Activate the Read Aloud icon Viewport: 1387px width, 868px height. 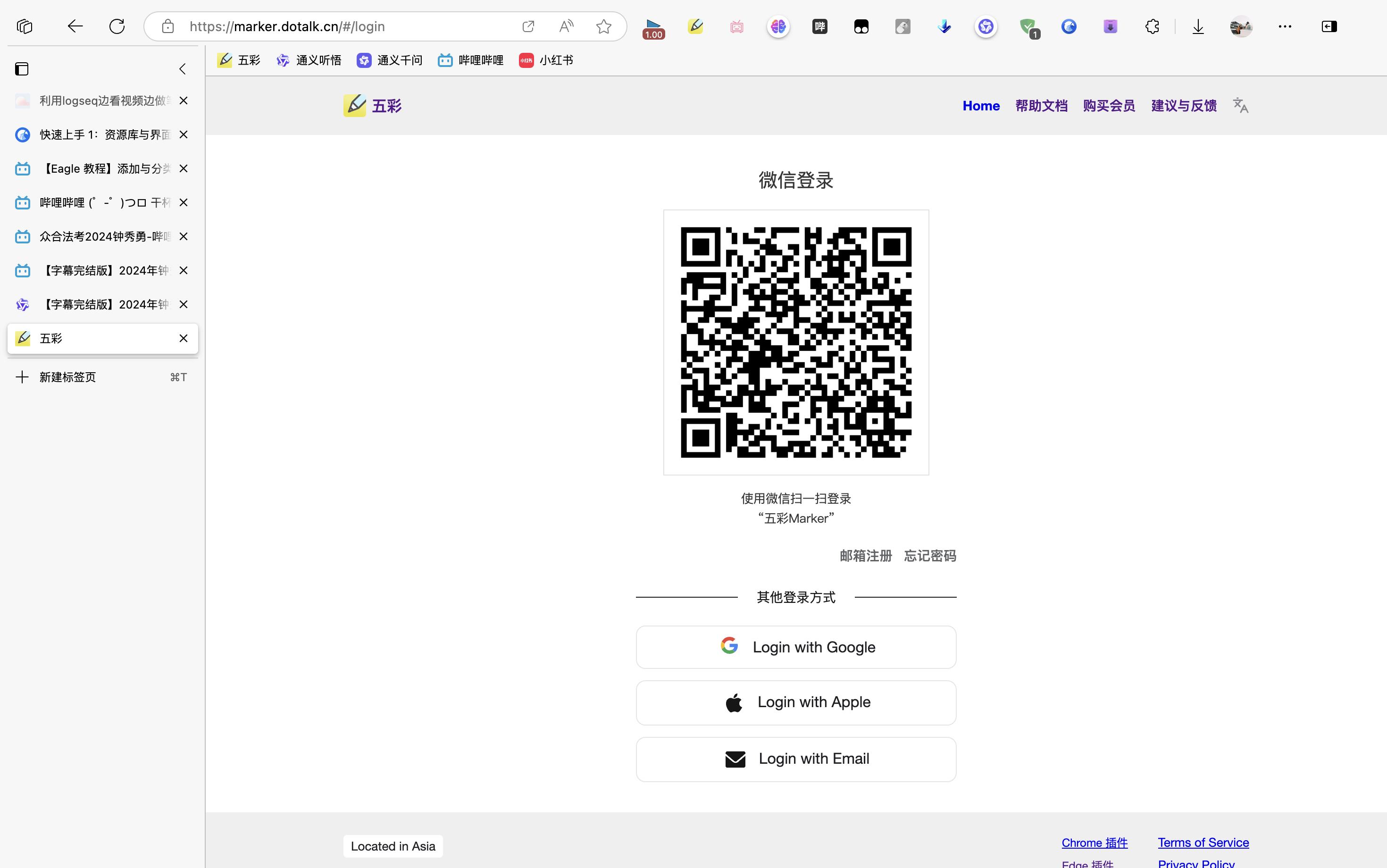[x=566, y=26]
